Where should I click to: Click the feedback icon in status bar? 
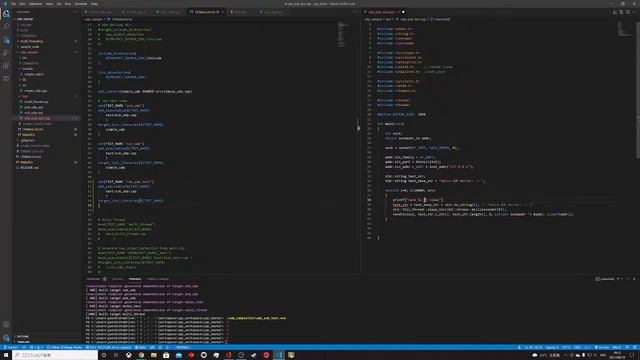point(627,347)
